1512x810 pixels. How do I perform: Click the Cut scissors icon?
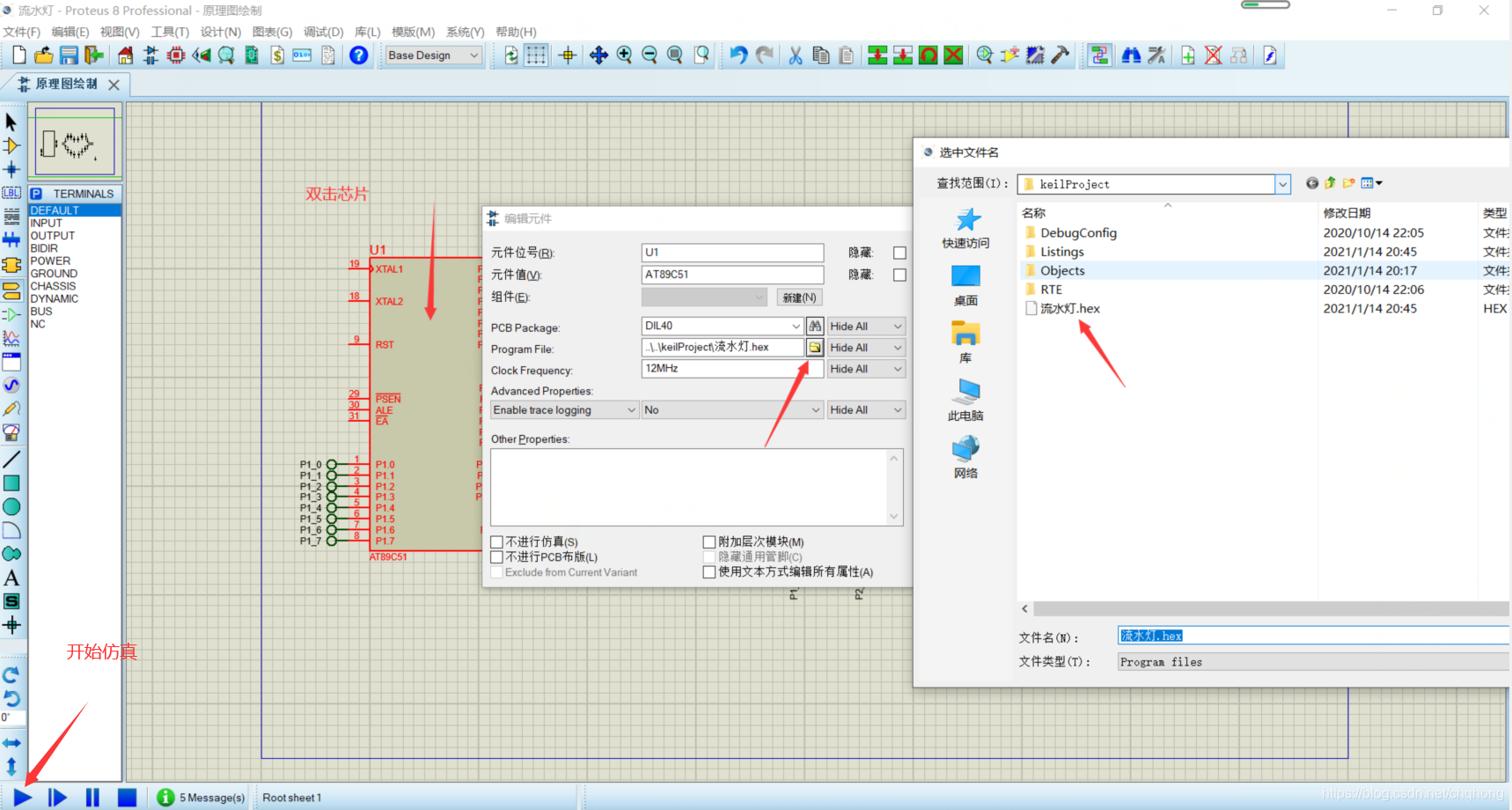coord(796,55)
